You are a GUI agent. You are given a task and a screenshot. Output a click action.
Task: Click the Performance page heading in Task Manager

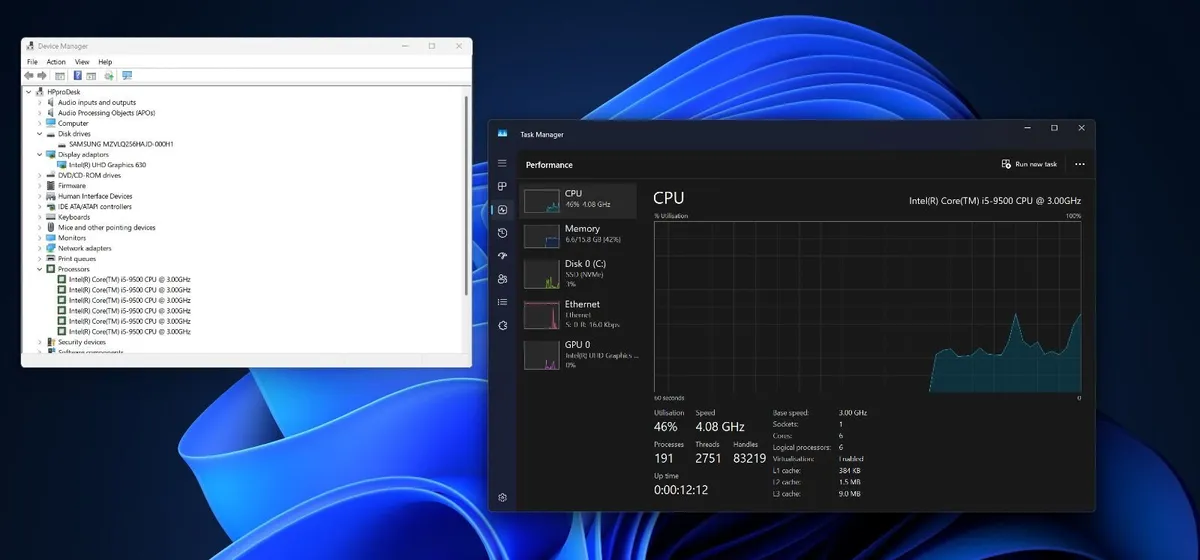pyautogui.click(x=549, y=164)
